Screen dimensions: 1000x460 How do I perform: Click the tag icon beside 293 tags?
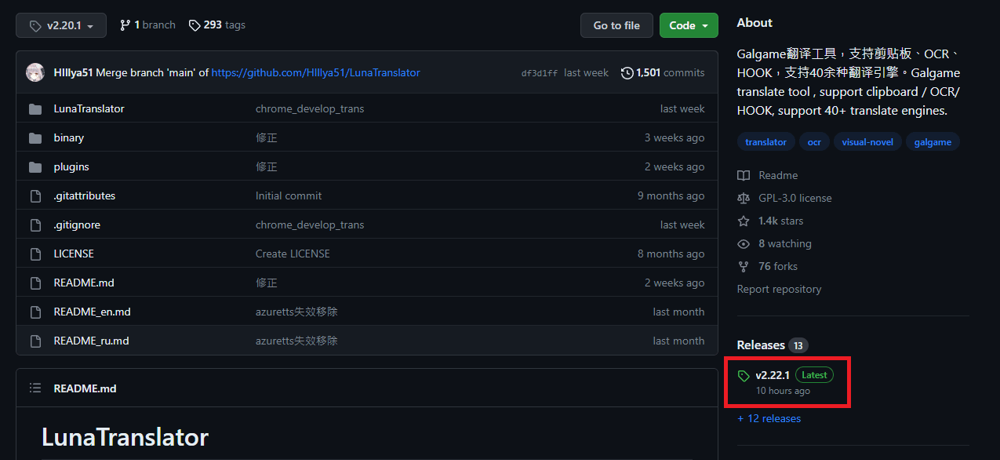(x=194, y=25)
